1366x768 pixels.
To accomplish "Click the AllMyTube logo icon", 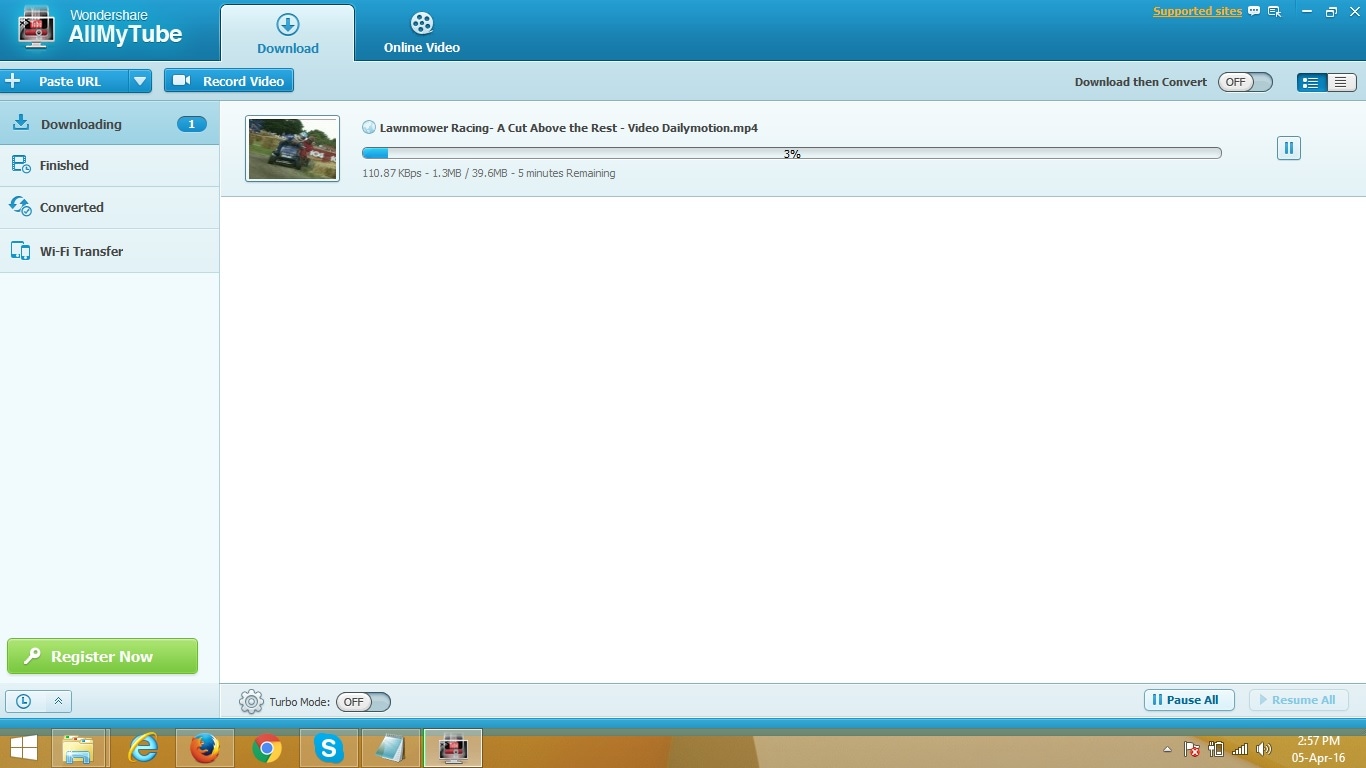I will click(36, 28).
